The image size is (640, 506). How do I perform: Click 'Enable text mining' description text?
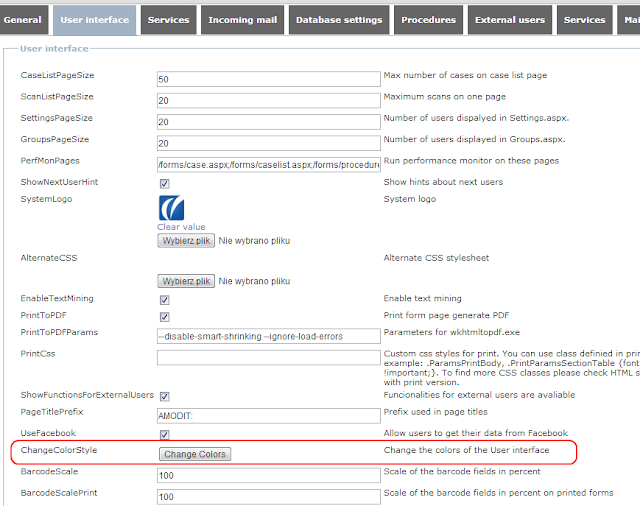(x=422, y=298)
